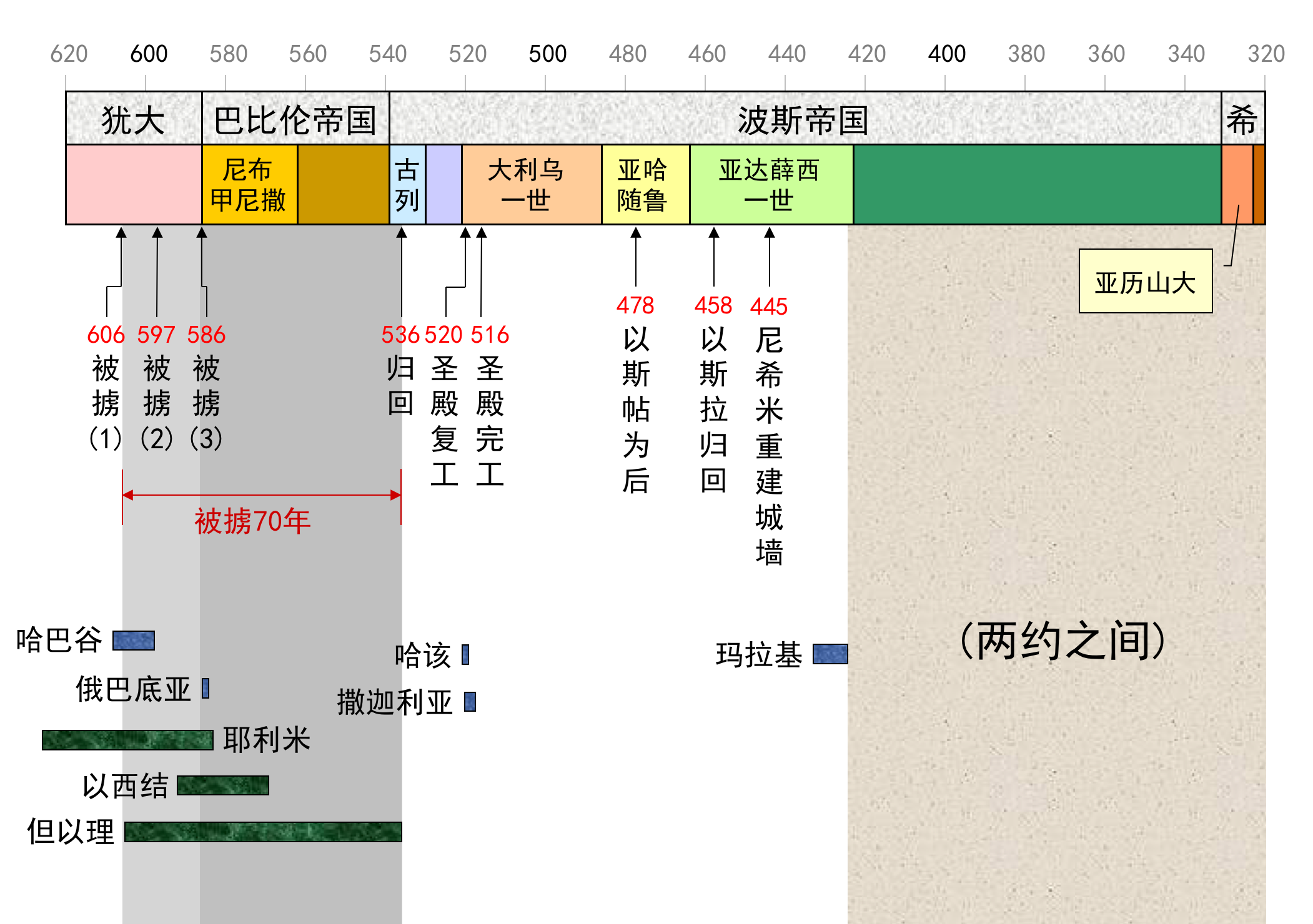The width and height of the screenshot is (1313, 924).
Task: Select the 尼布甲尼撒 yellow block
Action: tap(249, 185)
